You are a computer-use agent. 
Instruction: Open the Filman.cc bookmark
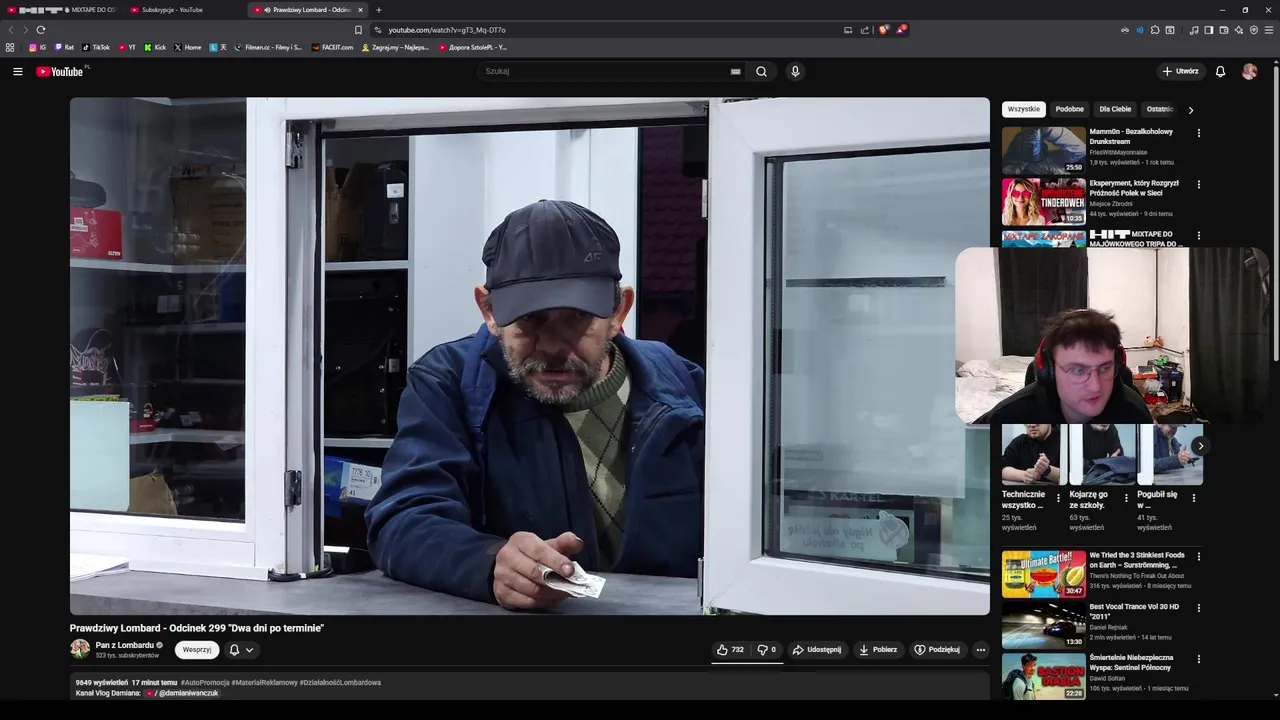[268, 47]
